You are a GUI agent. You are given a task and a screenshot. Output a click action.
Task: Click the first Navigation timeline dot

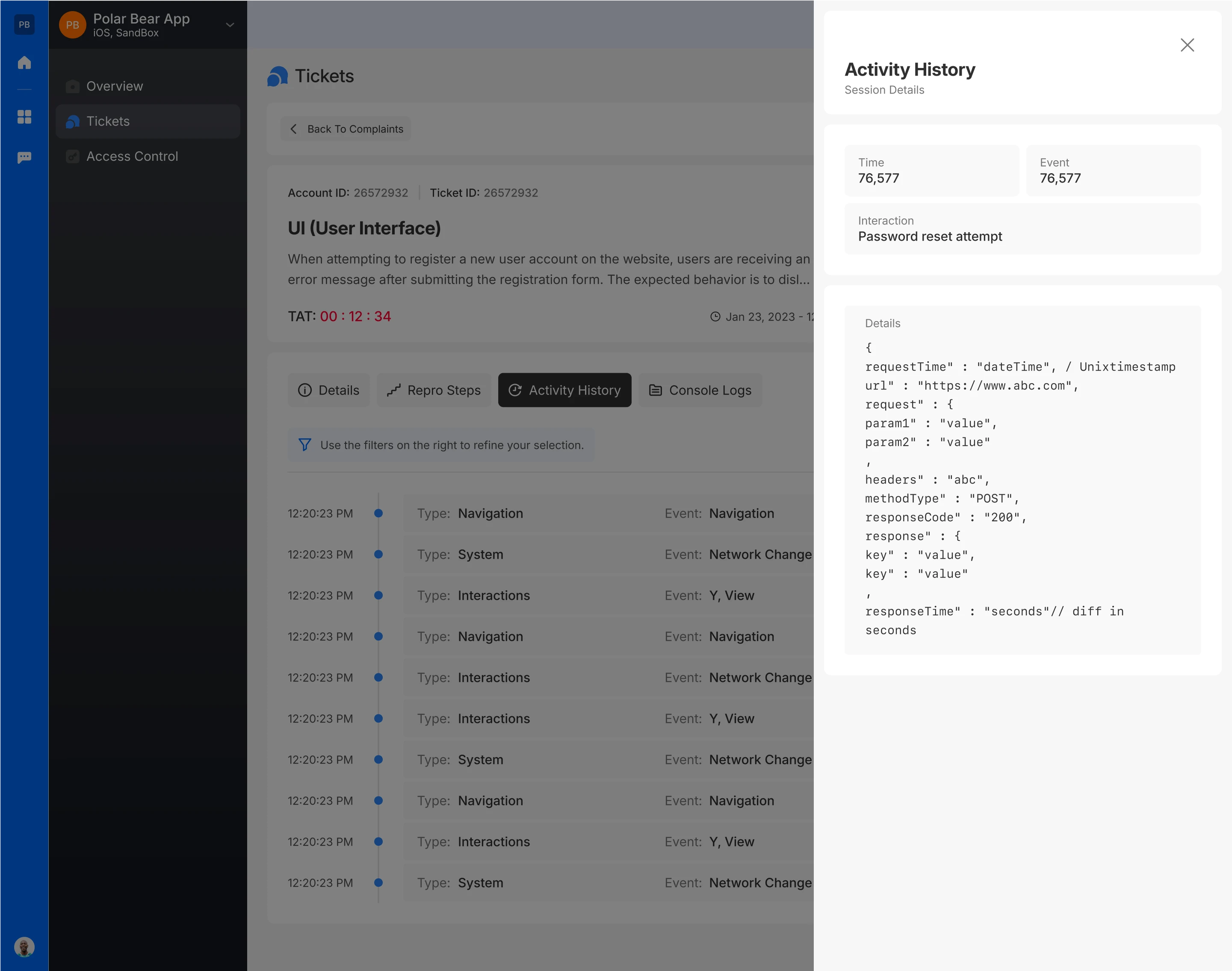[378, 514]
